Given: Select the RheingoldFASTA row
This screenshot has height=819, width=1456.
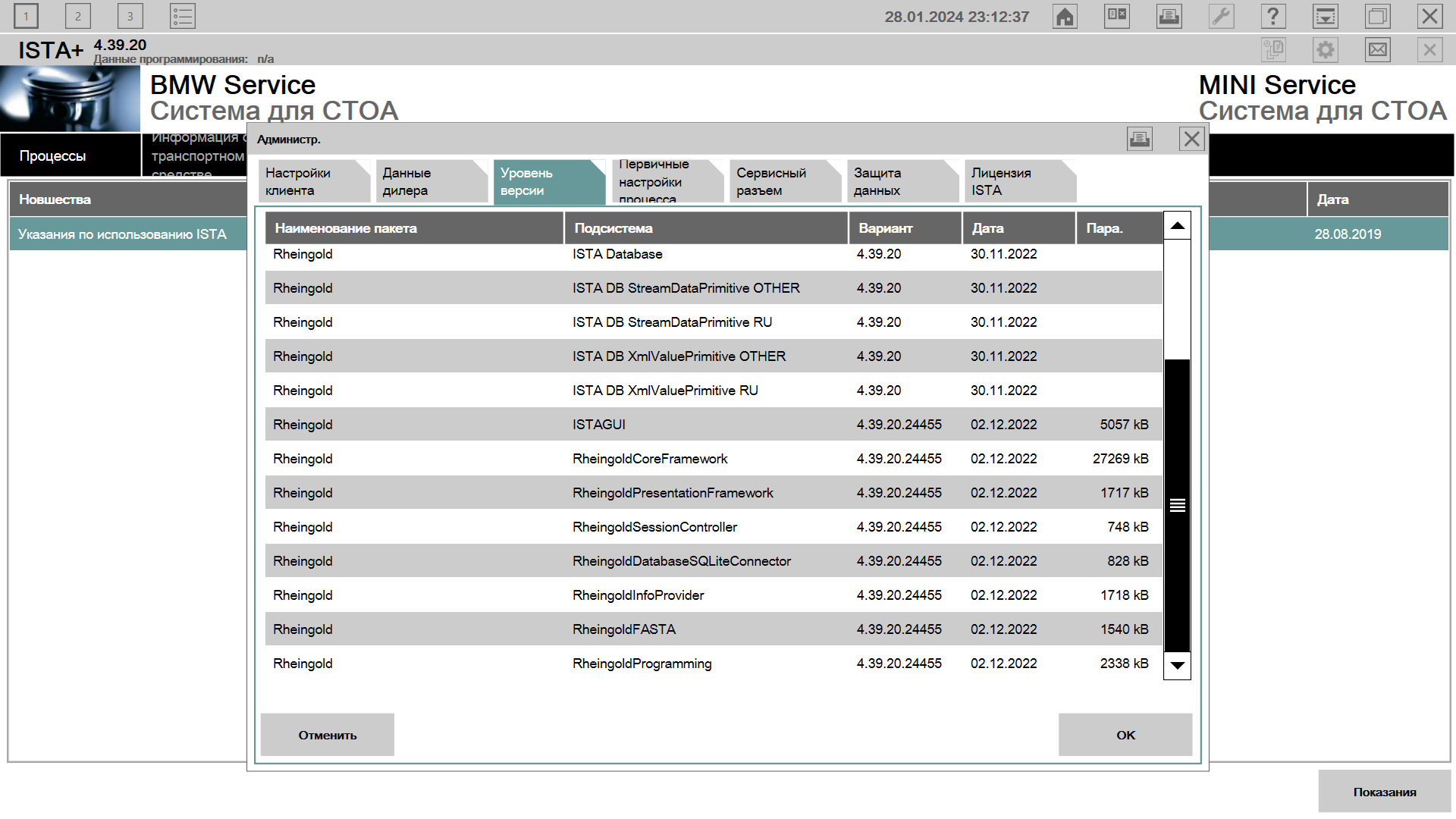Looking at the screenshot, I should pyautogui.click(x=714, y=629).
